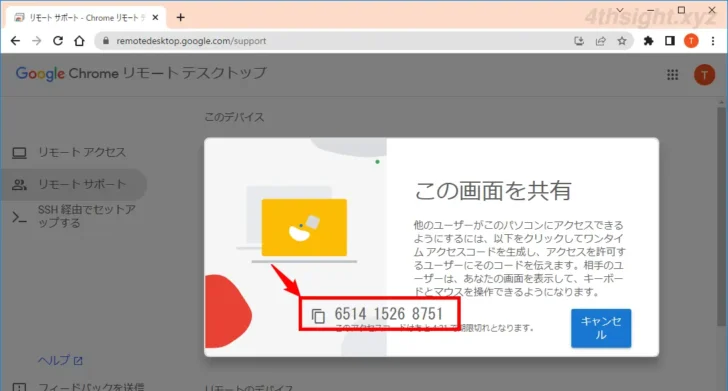Click the yellow laptop illustration
The width and height of the screenshot is (728, 391).
(x=304, y=228)
